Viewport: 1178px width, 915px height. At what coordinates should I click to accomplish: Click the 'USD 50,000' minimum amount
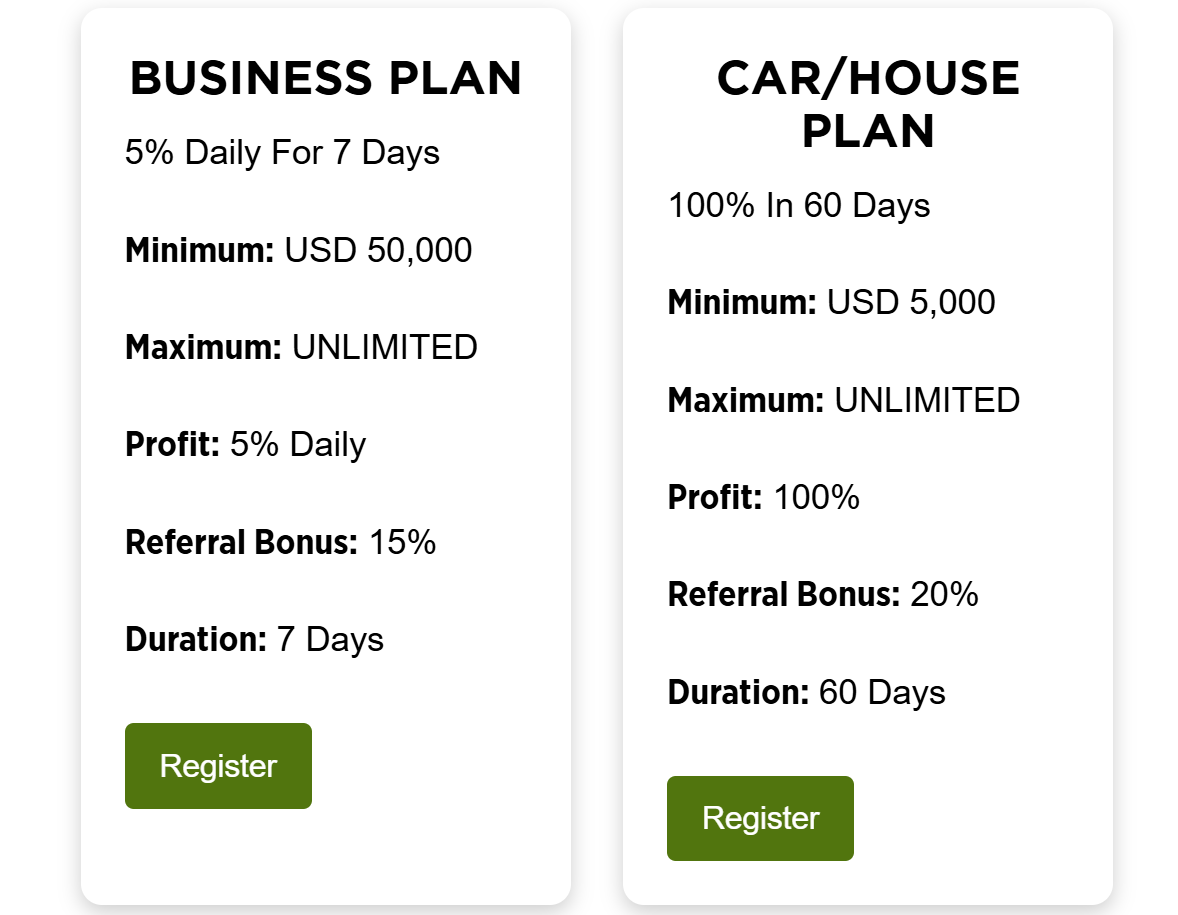(378, 250)
